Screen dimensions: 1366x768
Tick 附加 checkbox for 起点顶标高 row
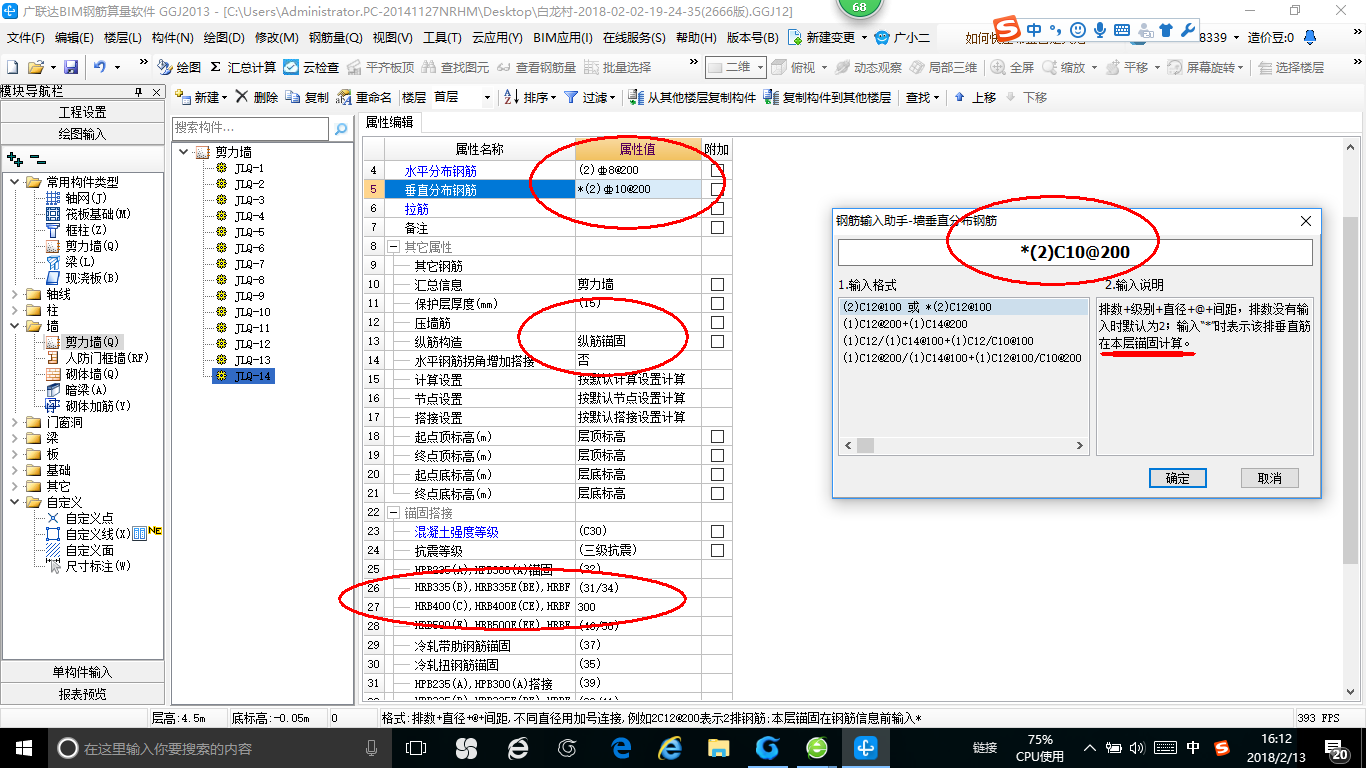point(717,436)
